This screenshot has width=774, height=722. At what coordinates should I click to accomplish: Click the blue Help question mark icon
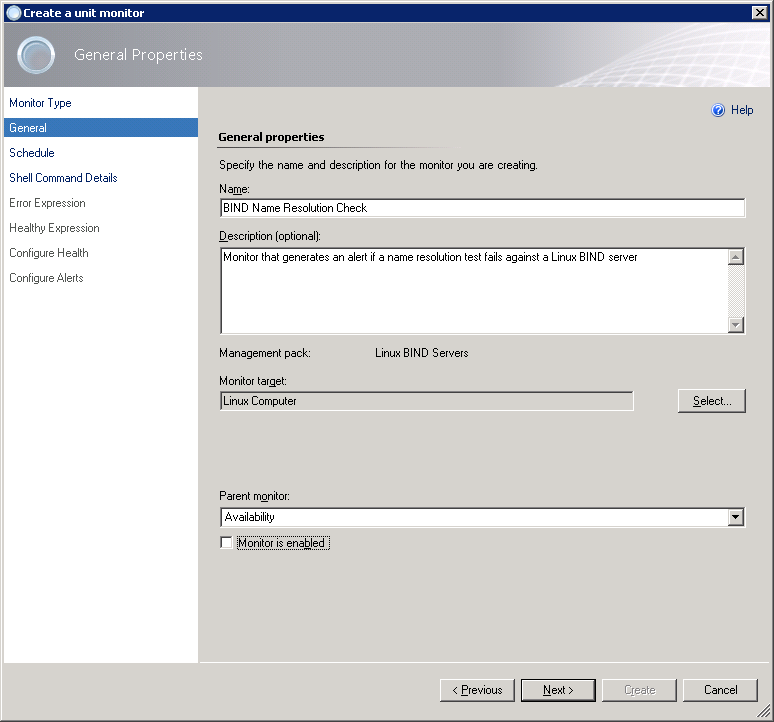[718, 111]
